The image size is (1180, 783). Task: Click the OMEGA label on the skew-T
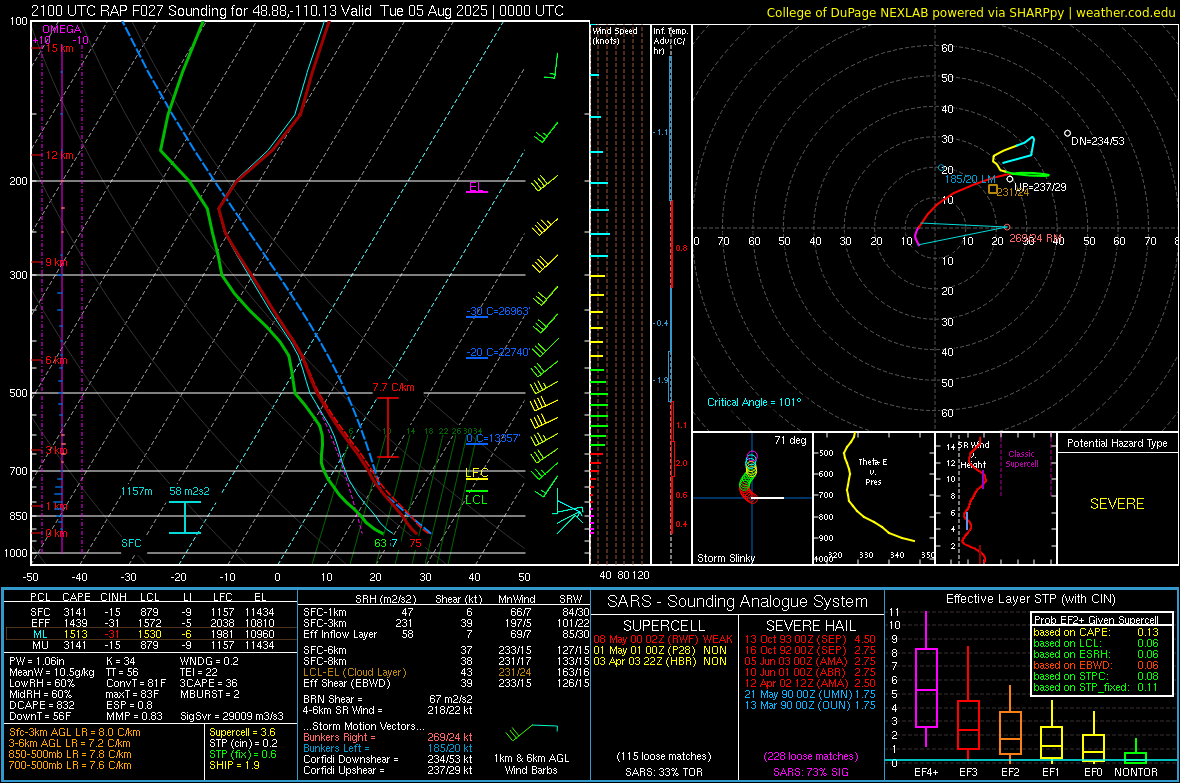point(62,29)
